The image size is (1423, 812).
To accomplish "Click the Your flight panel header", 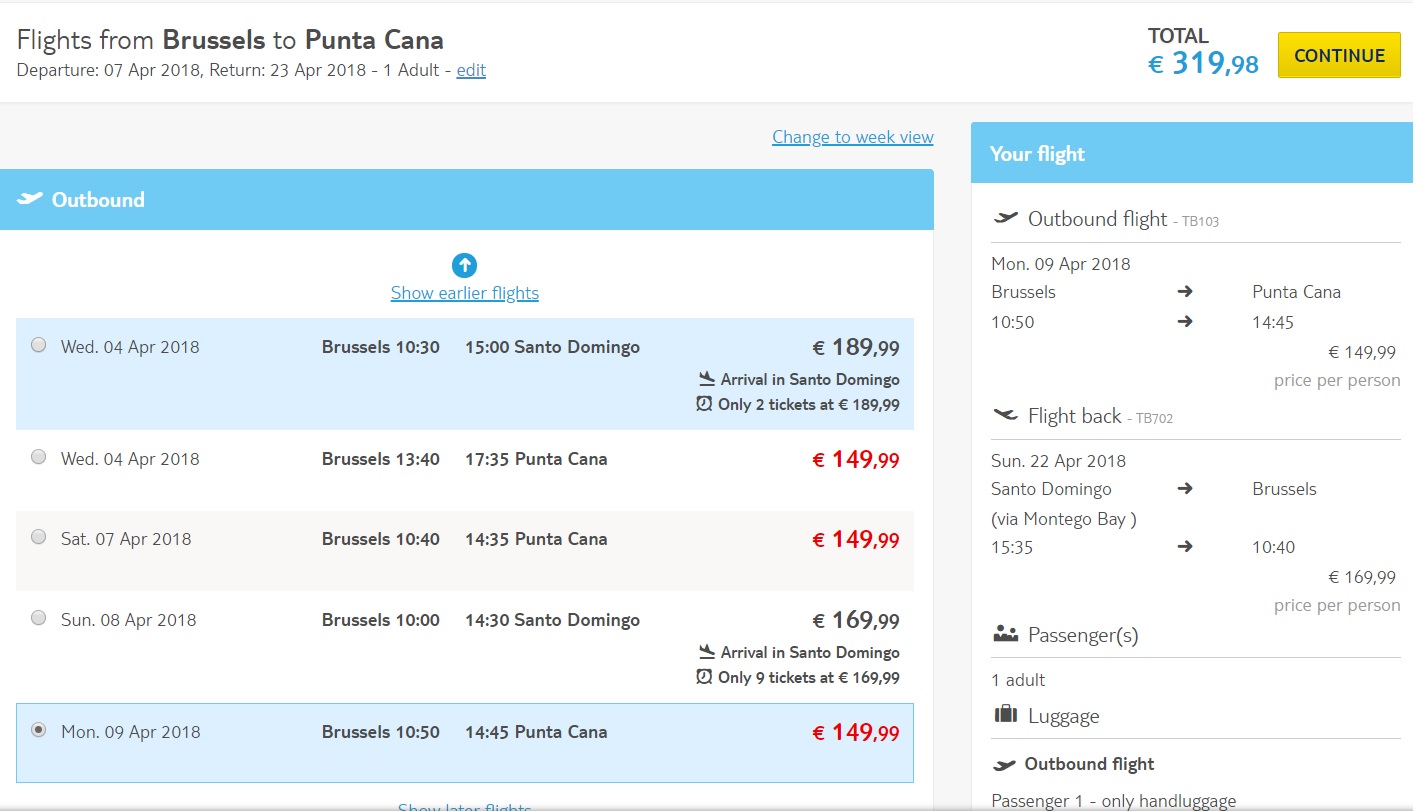I will [x=1192, y=153].
